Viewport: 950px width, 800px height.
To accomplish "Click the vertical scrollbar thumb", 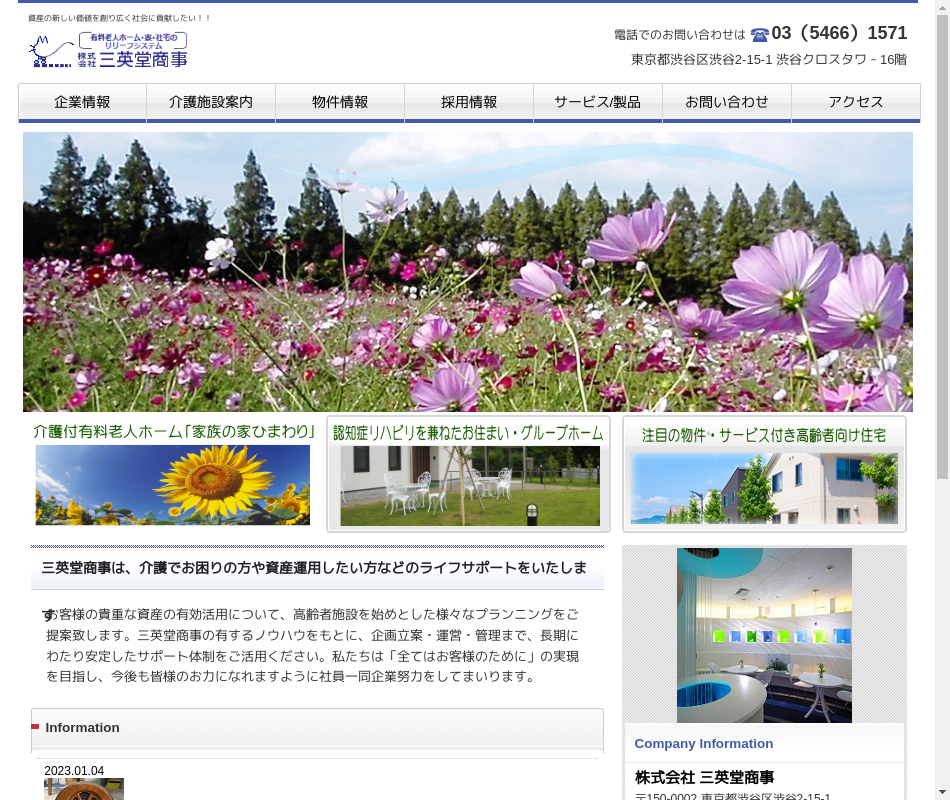I will click(942, 245).
